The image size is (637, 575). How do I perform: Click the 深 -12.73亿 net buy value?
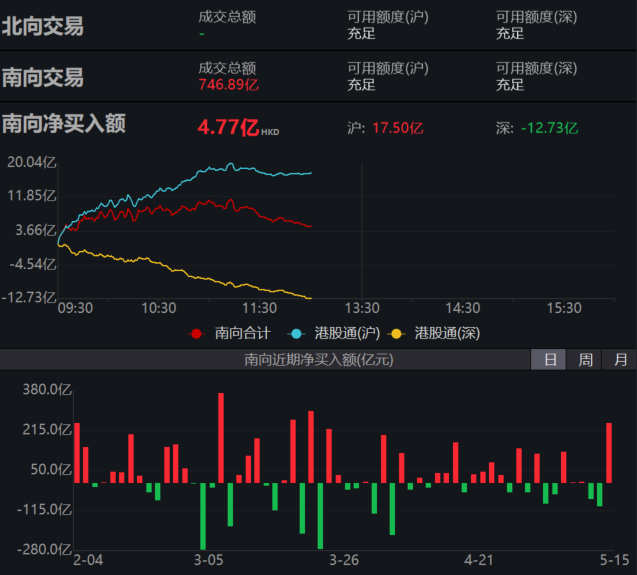coord(549,128)
